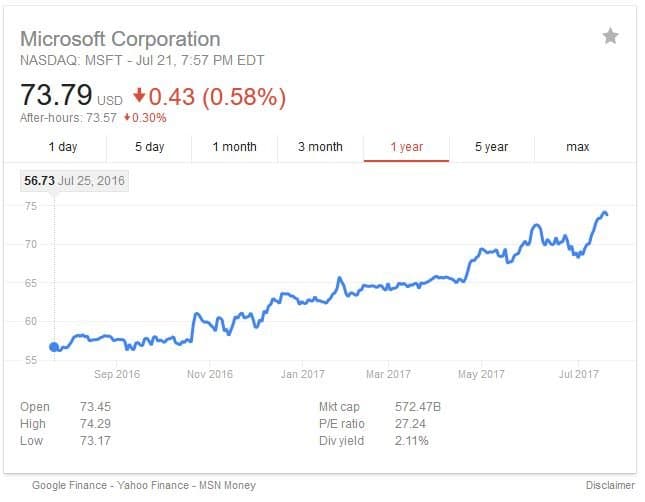This screenshot has height=502, width=645.
Task: Show the max time range
Action: point(578,147)
